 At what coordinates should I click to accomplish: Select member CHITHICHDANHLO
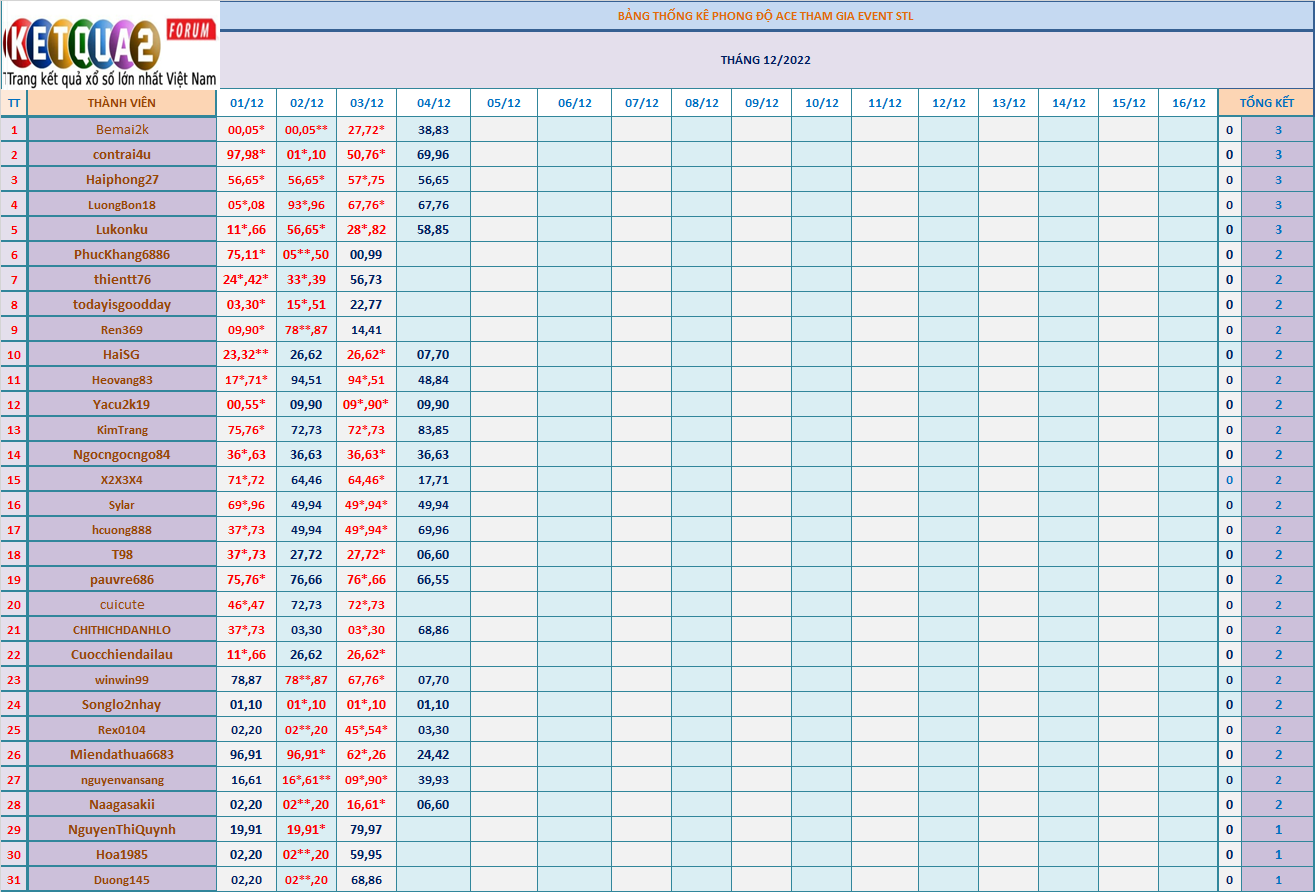pyautogui.click(x=122, y=630)
